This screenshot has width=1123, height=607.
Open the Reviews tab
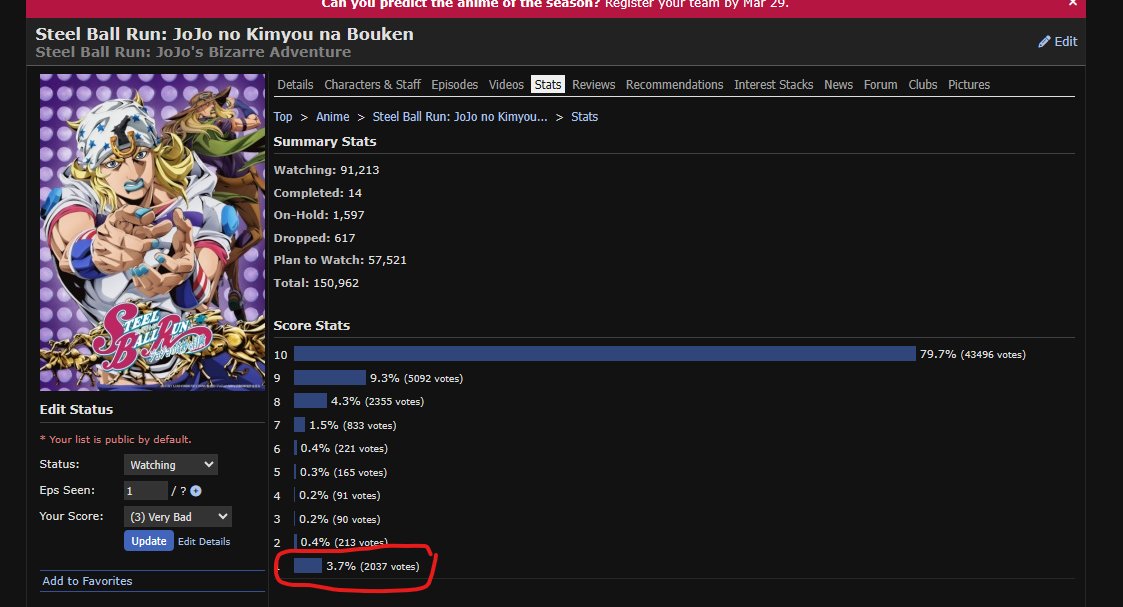pyautogui.click(x=593, y=84)
